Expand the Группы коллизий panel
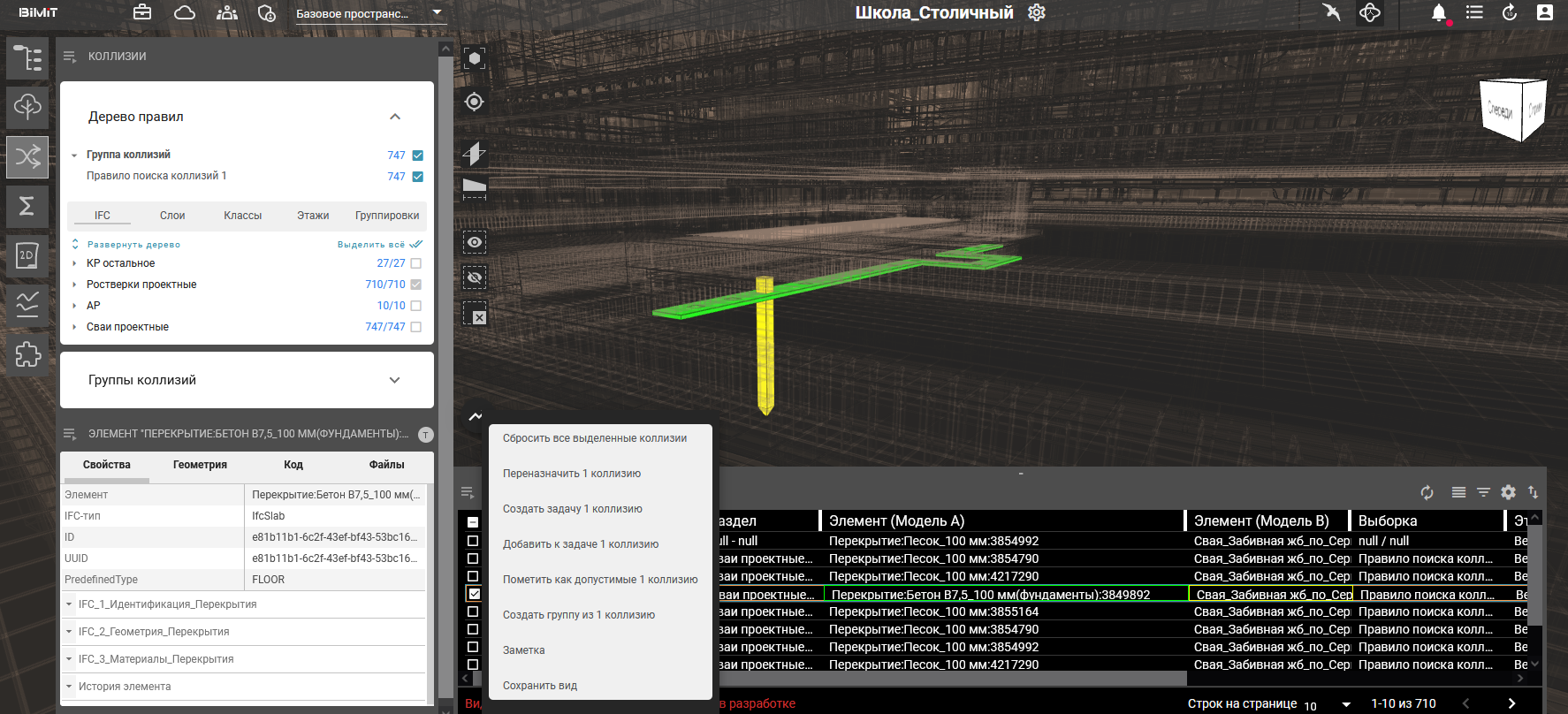This screenshot has width=1568, height=714. (394, 380)
